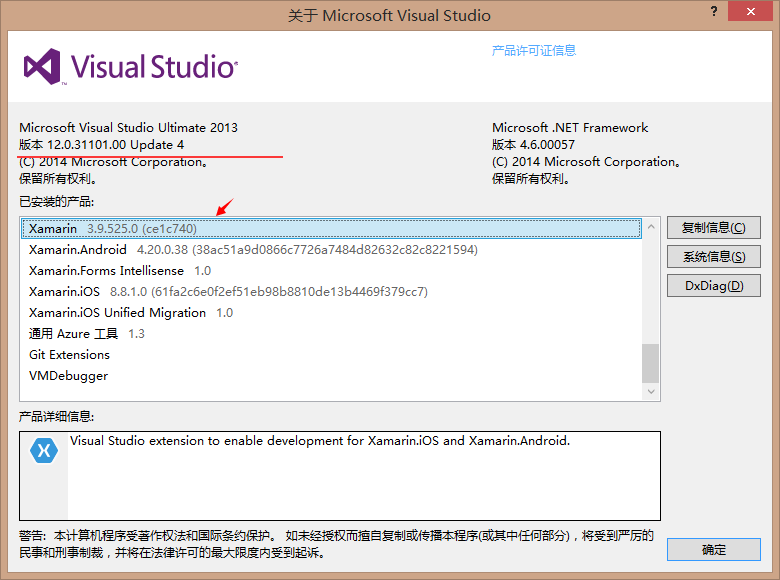Click the 警告 copyright warning text
Screen dimensions: 780x580
[336, 544]
